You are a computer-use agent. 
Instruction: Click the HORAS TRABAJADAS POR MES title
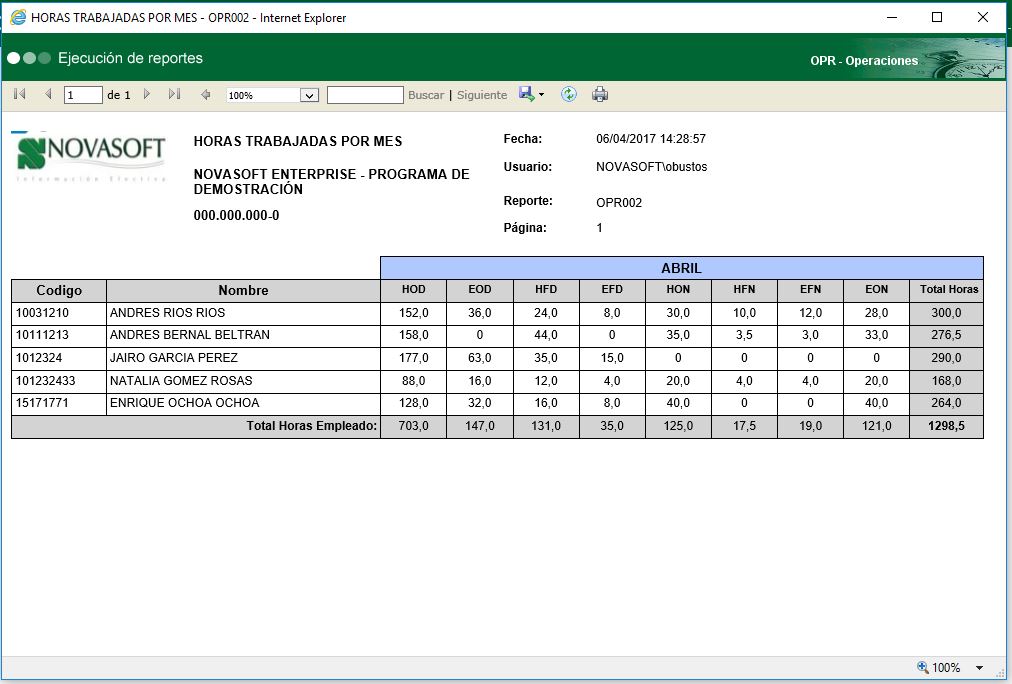point(298,141)
